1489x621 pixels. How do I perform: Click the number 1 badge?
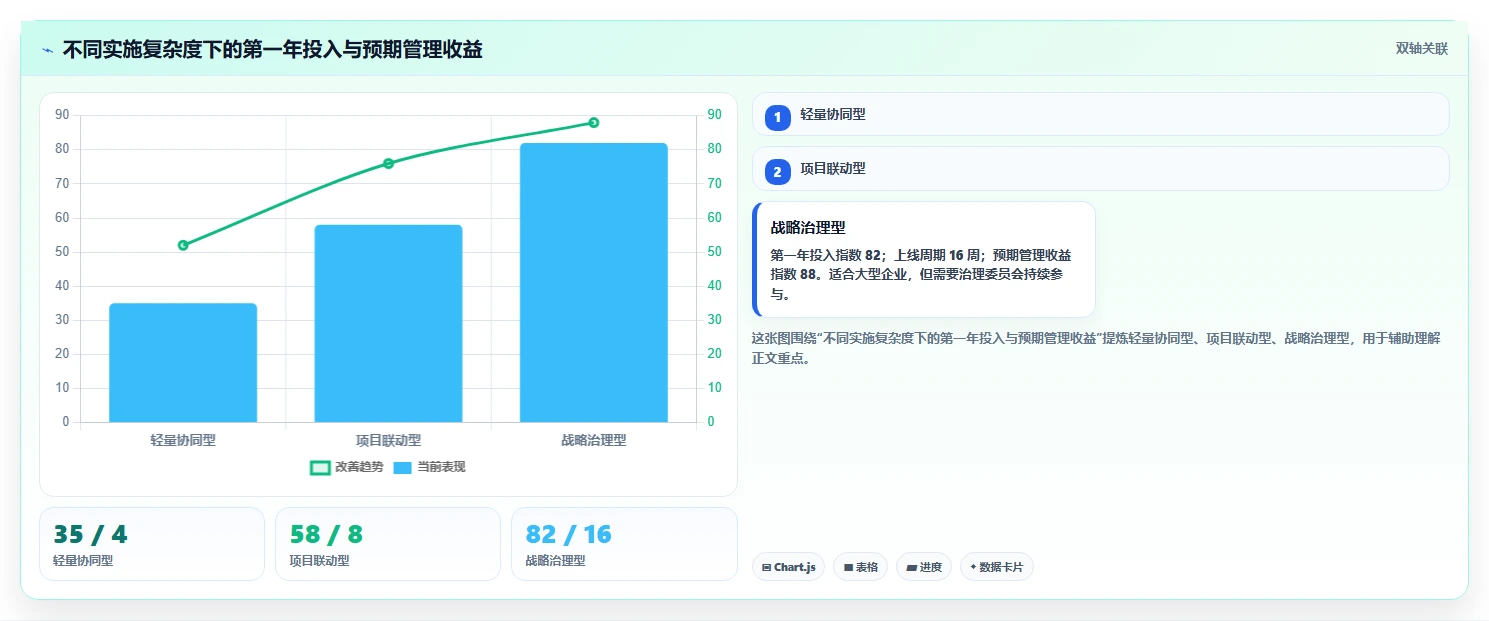tap(777, 118)
